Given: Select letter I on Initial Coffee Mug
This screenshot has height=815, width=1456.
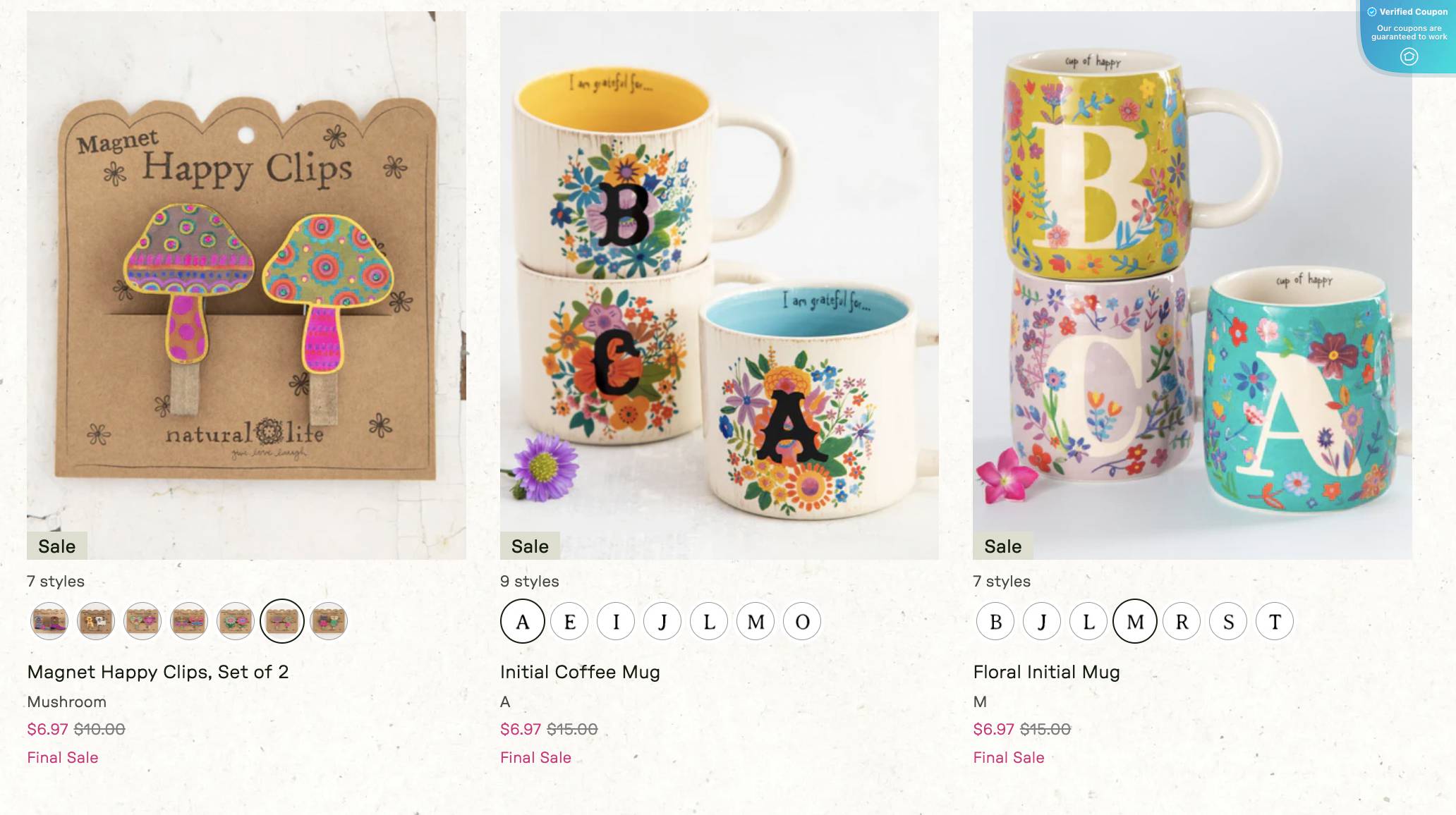Looking at the screenshot, I should (x=616, y=621).
